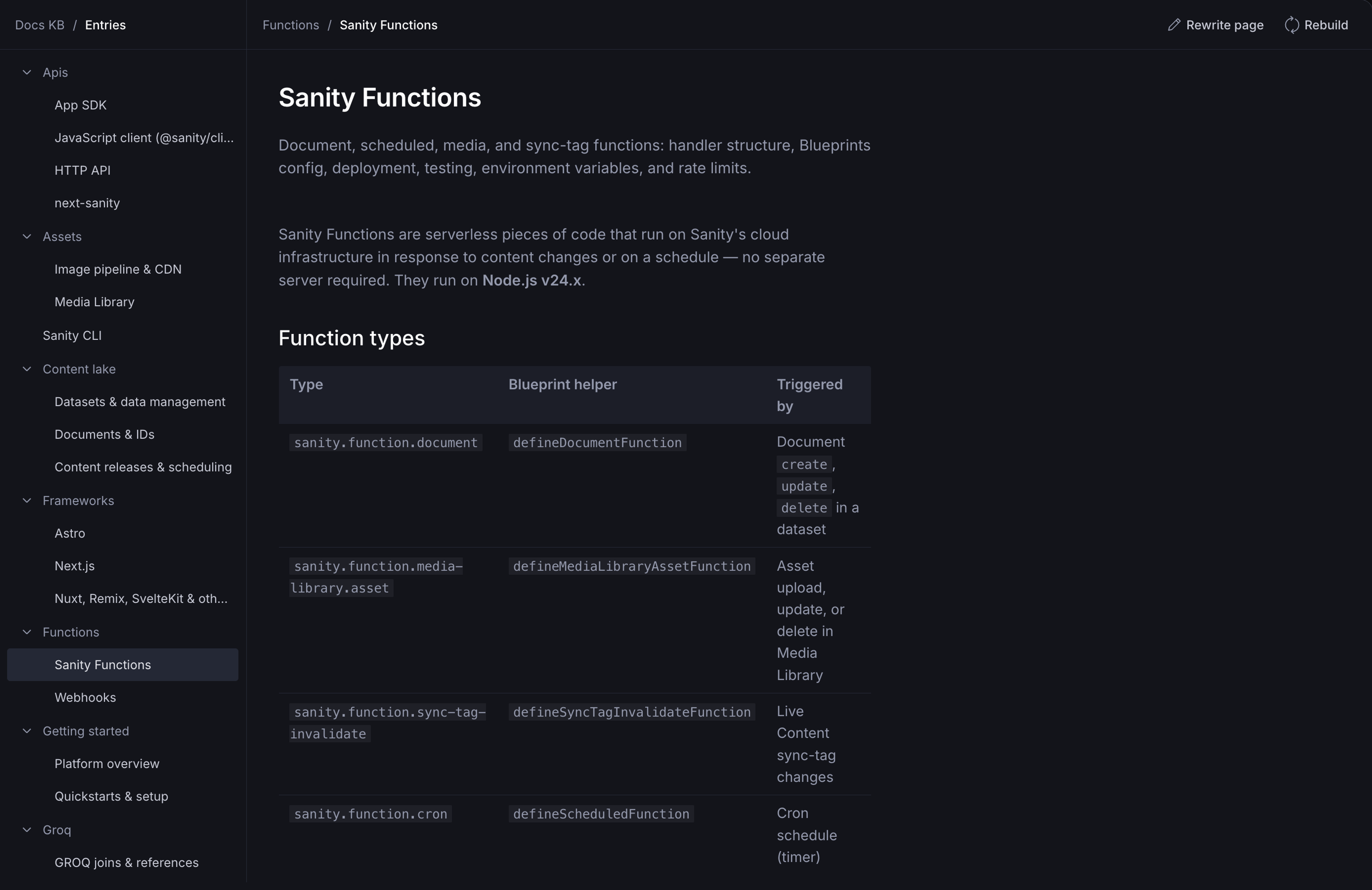Click the Getting started section label
Screen dimensions: 1372x890
(86, 731)
